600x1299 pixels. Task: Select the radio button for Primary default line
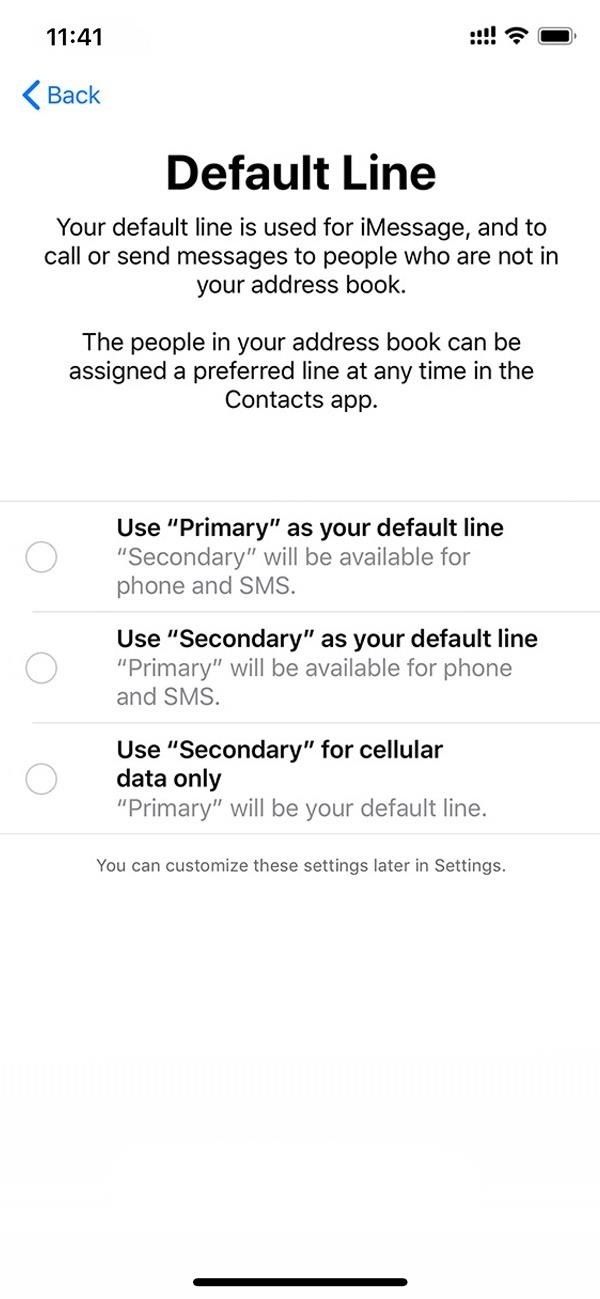tap(41, 556)
